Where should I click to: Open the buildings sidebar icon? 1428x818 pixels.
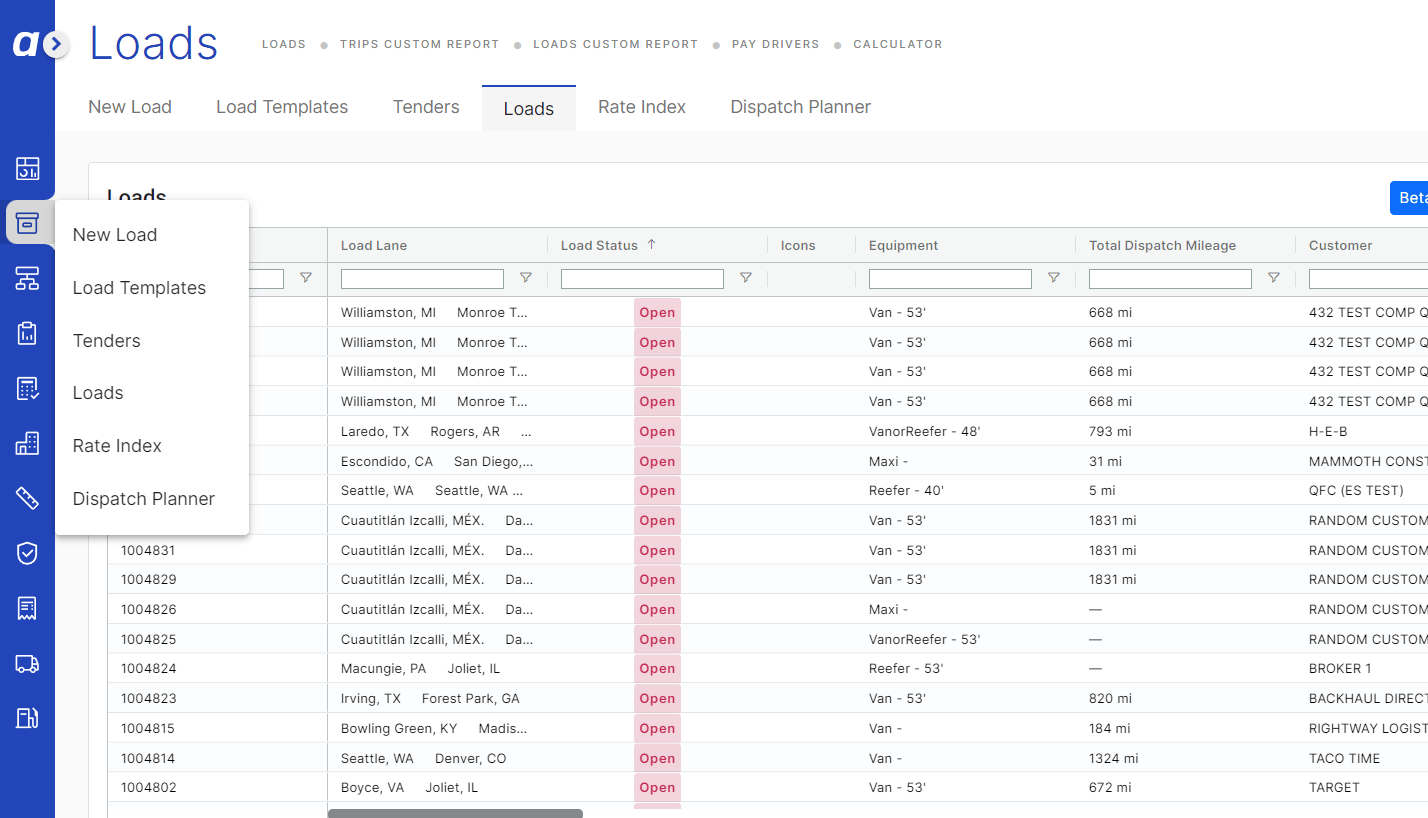click(27, 443)
